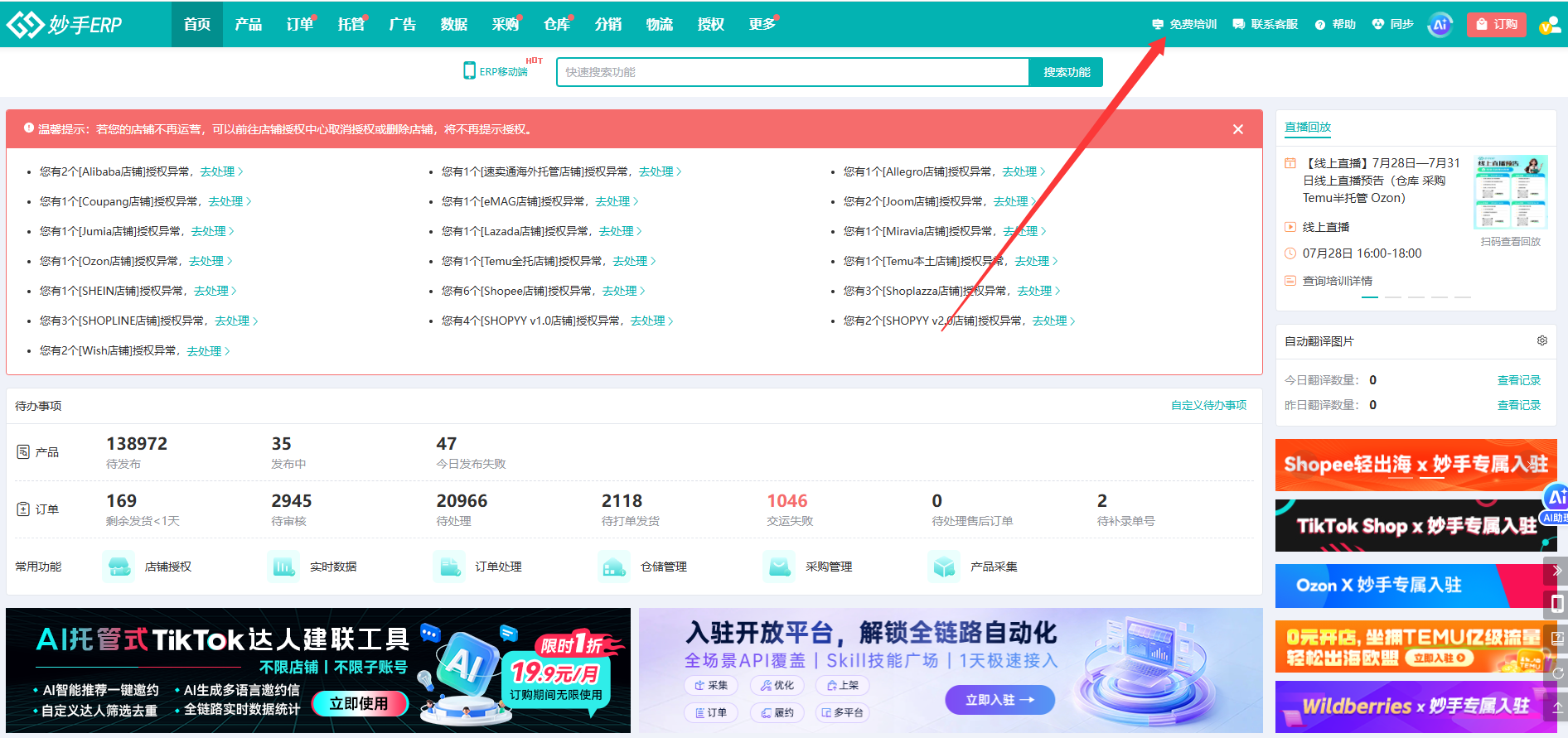The image size is (1568, 738).
Task: Open the 分销 menu
Action: pos(608,24)
